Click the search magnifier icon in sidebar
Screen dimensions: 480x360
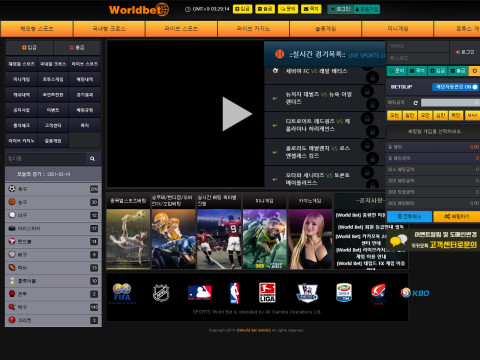point(93,159)
